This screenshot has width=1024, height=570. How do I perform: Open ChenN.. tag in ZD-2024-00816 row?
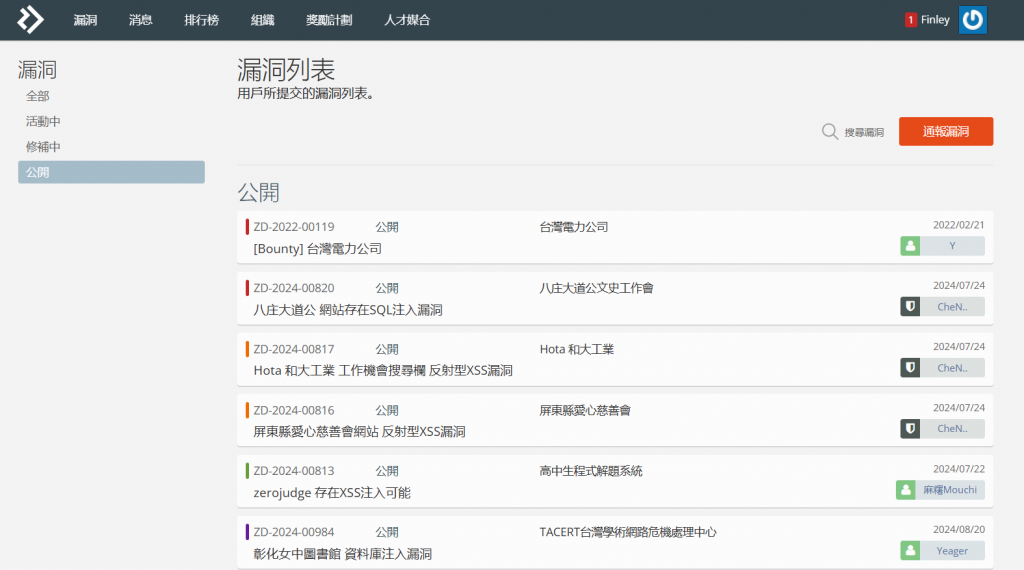click(x=952, y=429)
